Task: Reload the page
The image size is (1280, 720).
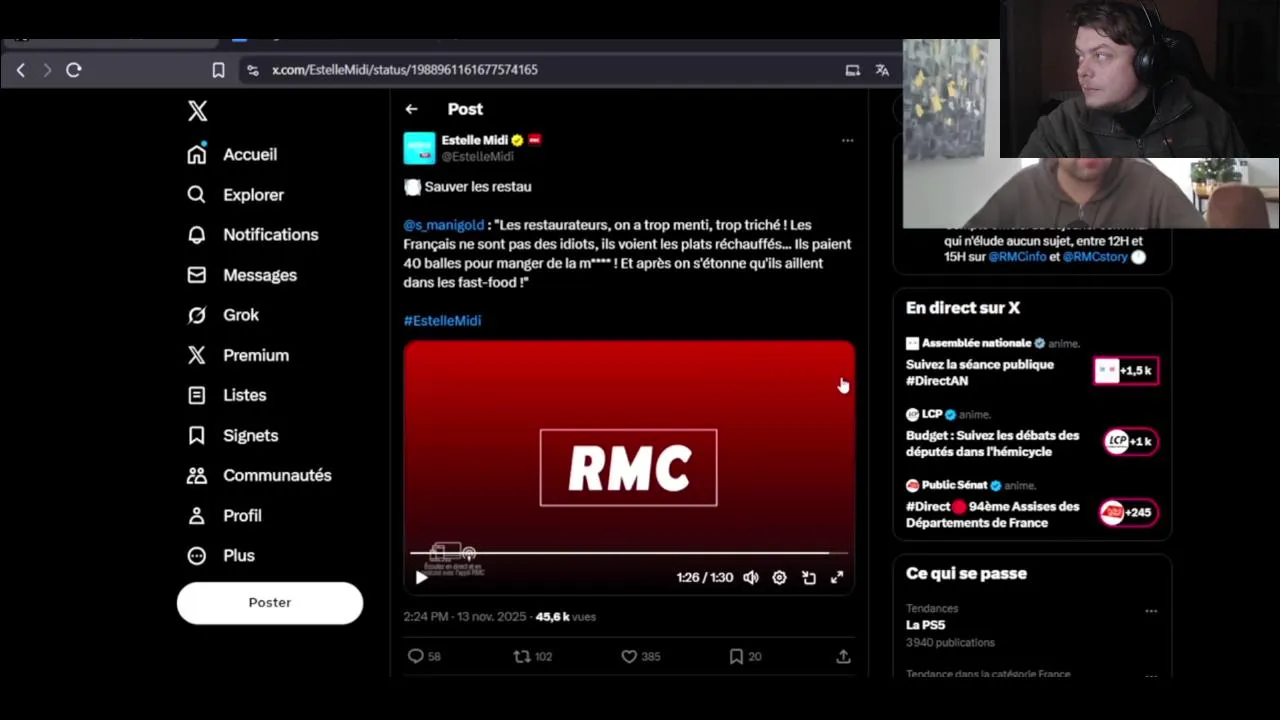Action: (x=73, y=70)
